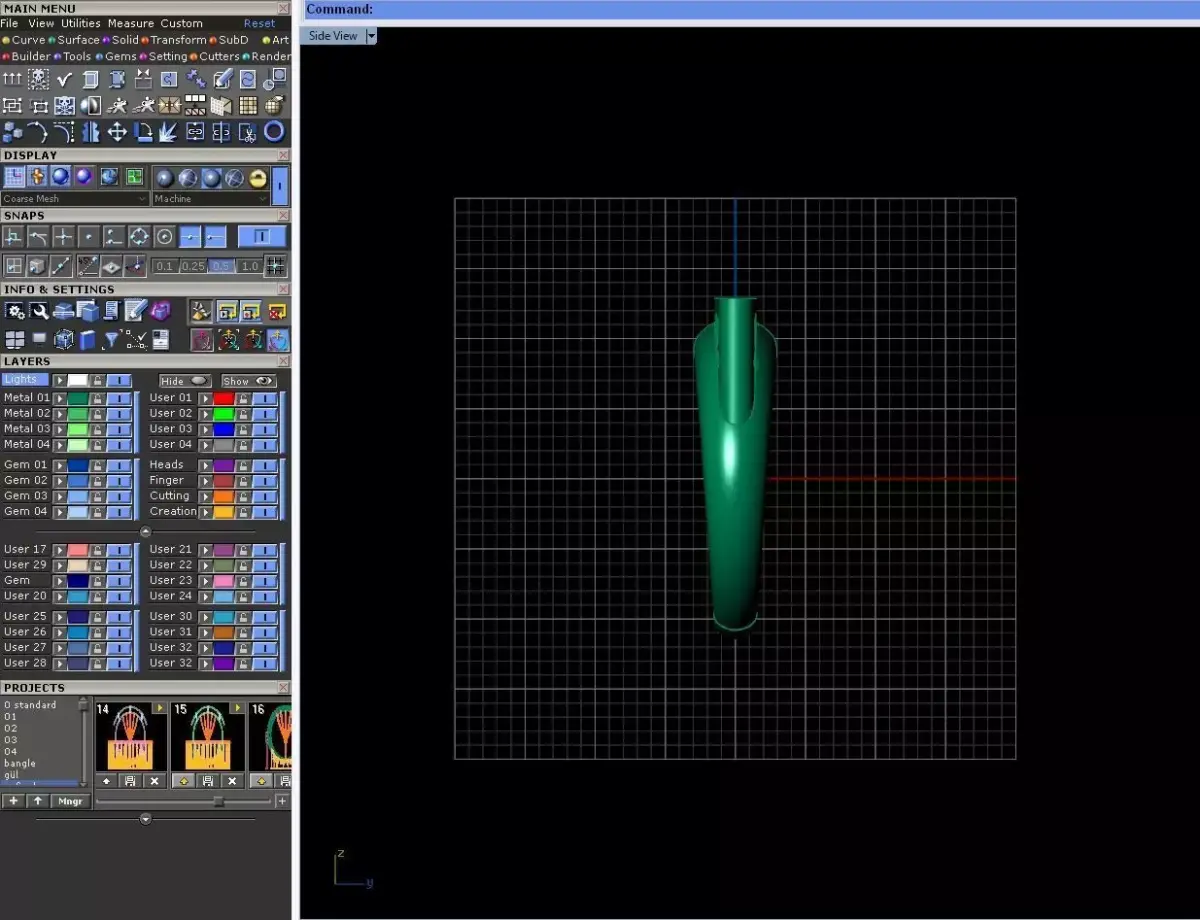Click the blue book icon
This screenshot has height=920, width=1200.
point(88,340)
